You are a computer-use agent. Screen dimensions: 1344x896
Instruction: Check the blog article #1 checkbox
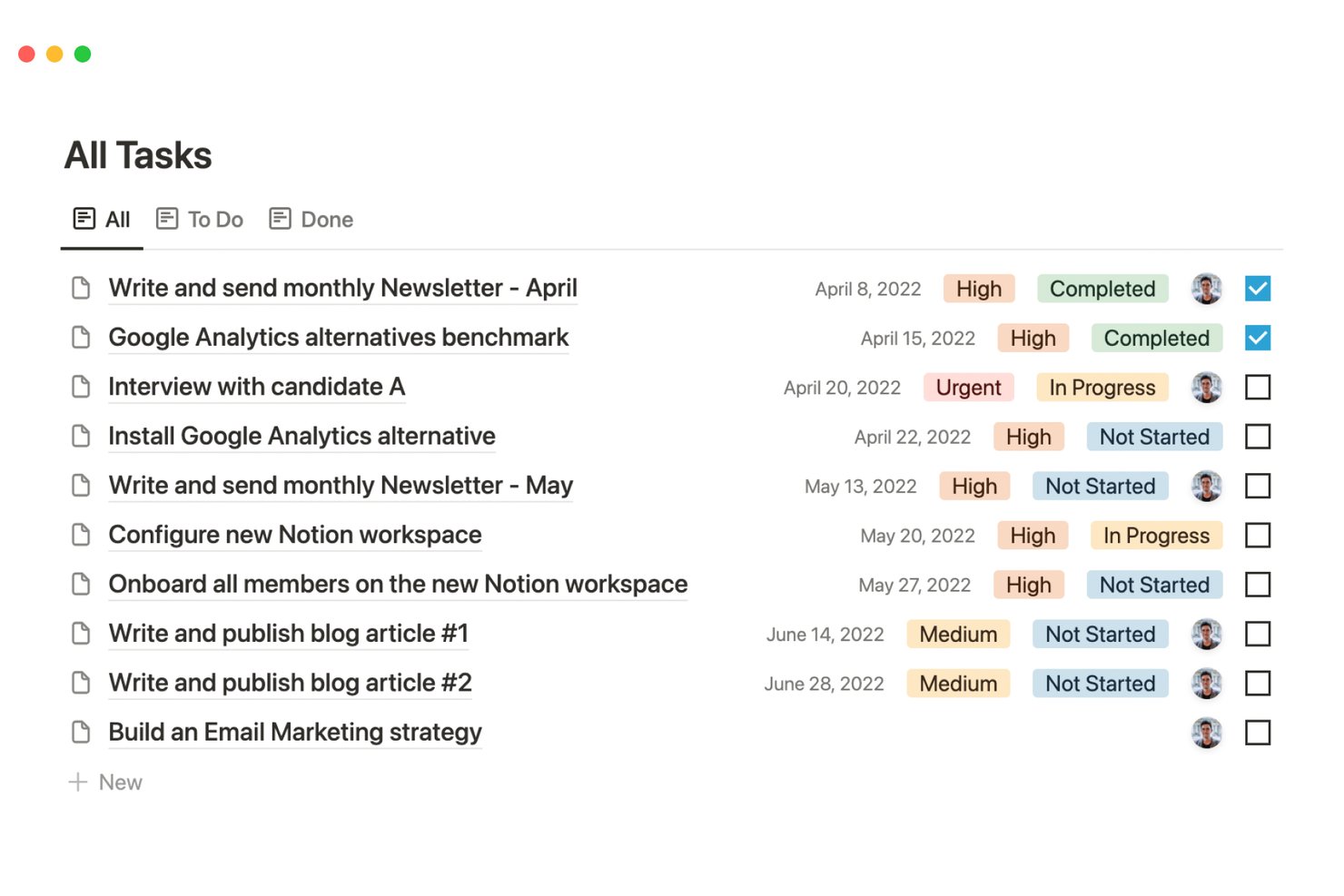point(1258,634)
